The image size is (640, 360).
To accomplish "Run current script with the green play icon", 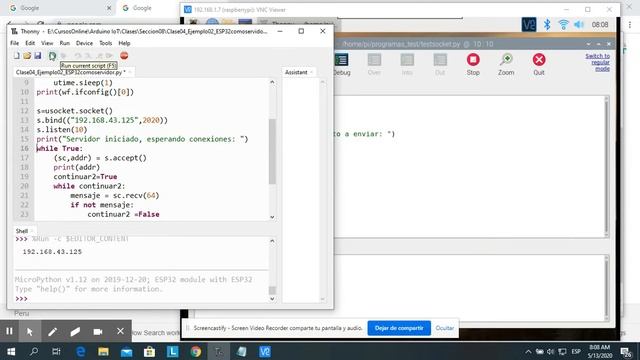I will [x=52, y=56].
